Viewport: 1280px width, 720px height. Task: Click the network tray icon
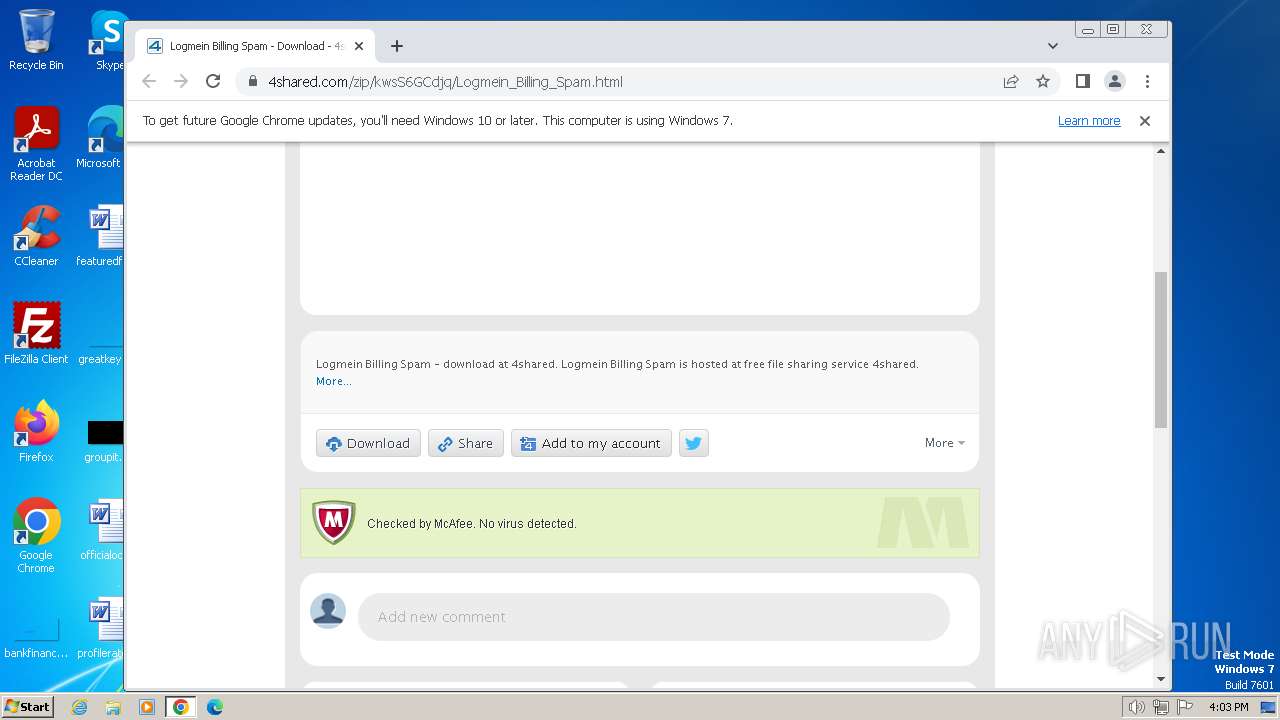(x=1161, y=707)
